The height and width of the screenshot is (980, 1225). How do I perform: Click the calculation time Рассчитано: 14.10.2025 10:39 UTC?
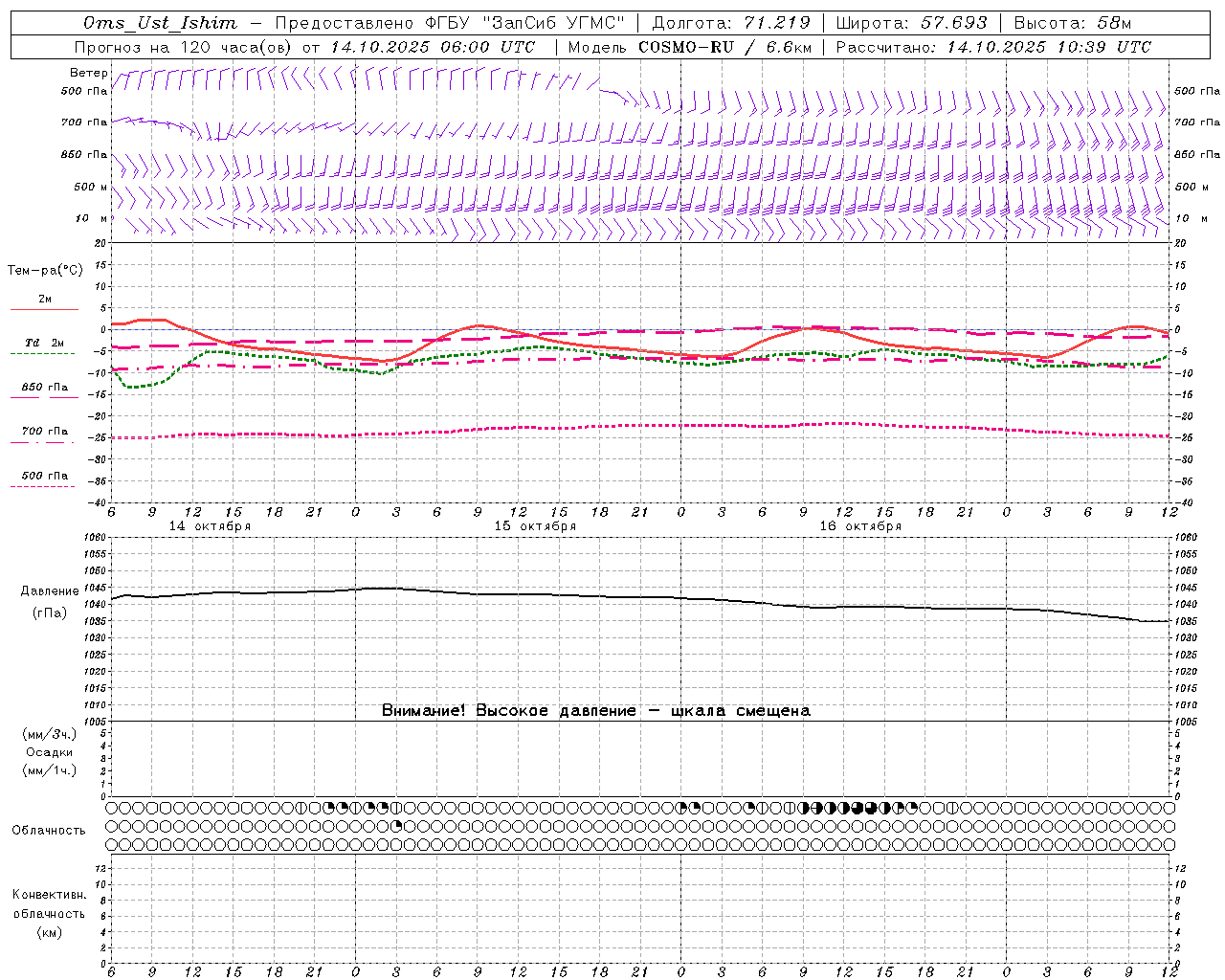(993, 47)
